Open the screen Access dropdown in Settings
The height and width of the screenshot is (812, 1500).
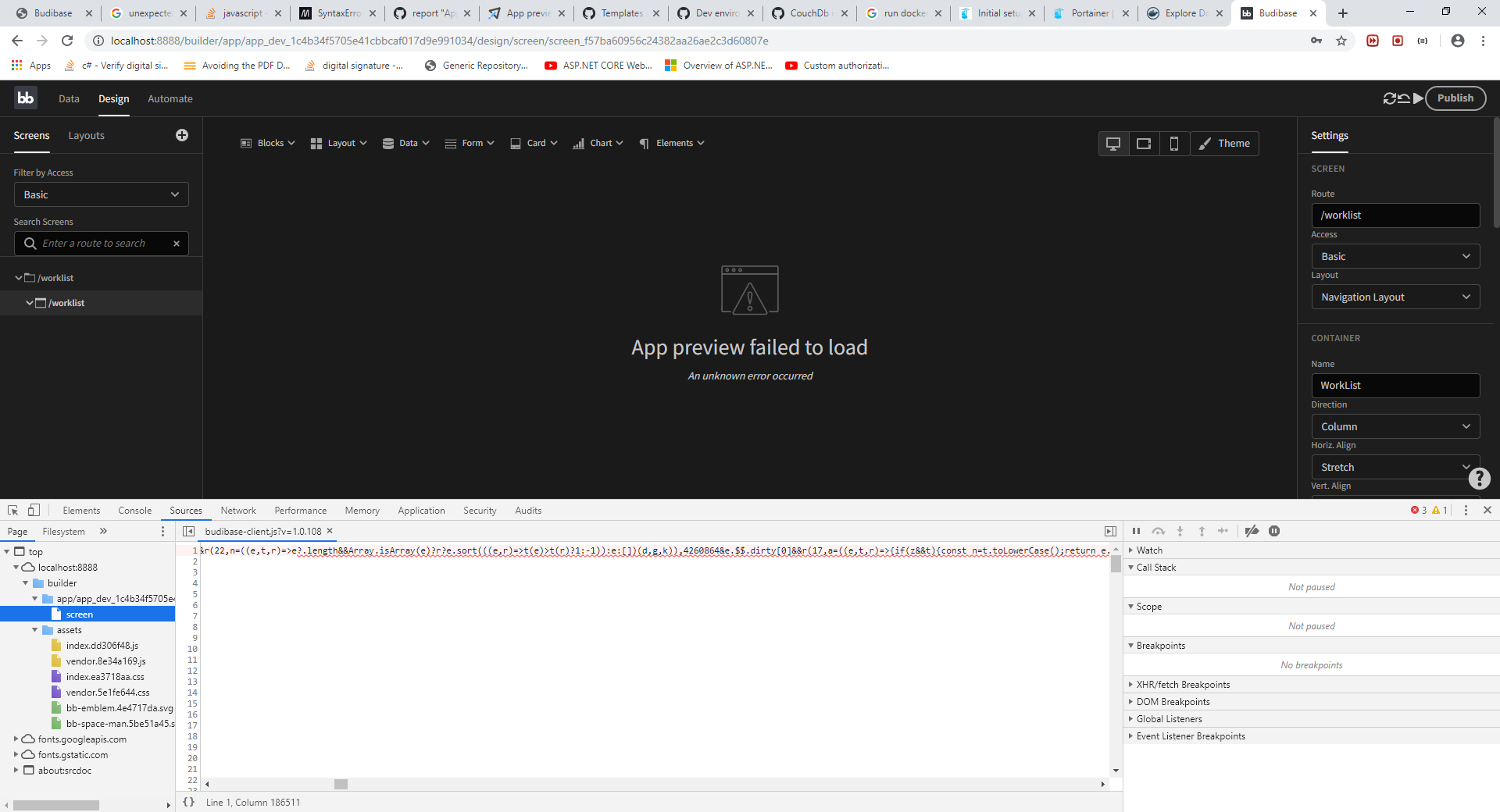pos(1395,256)
